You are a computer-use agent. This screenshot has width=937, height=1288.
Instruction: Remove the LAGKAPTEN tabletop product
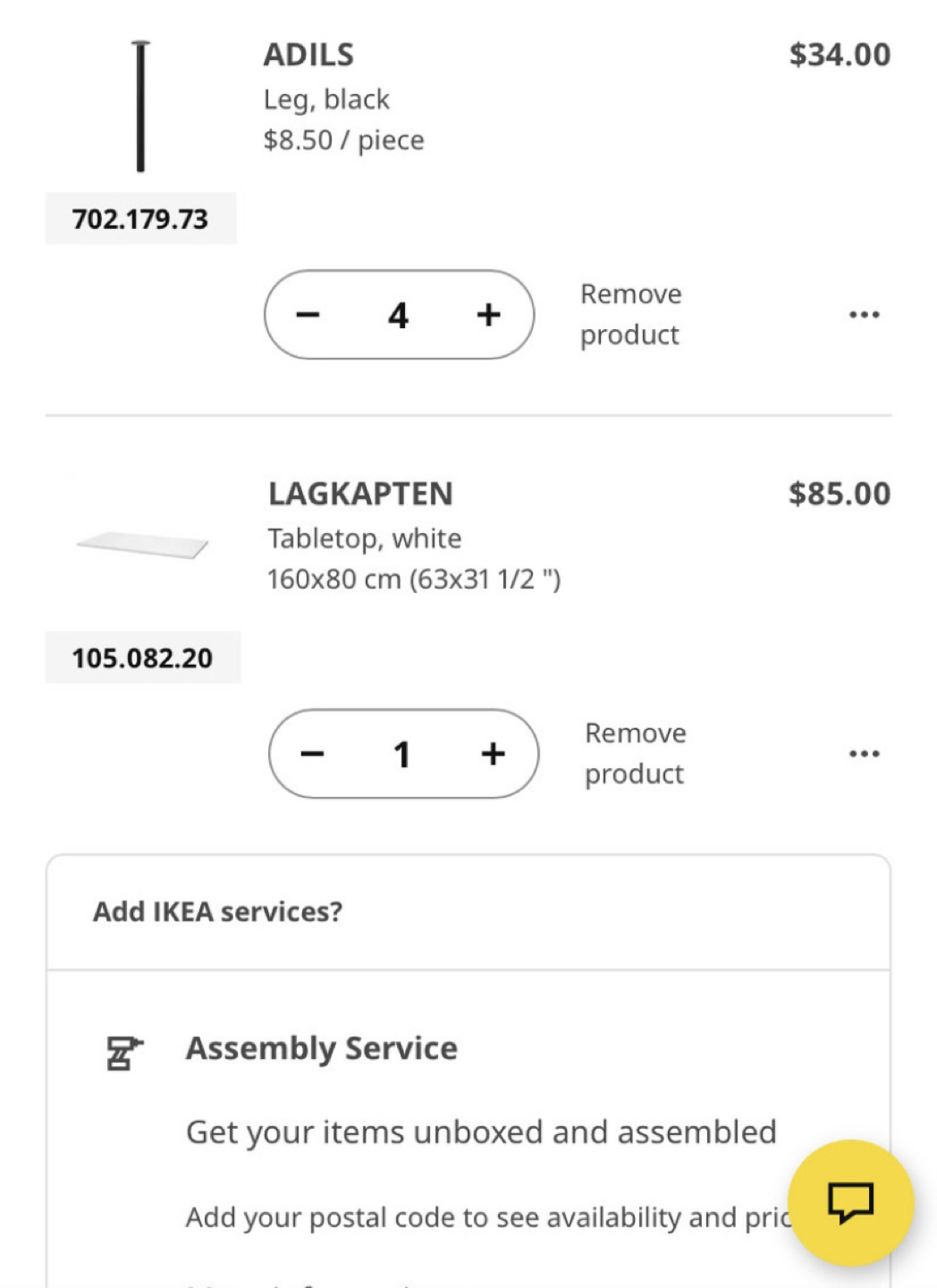(x=635, y=753)
